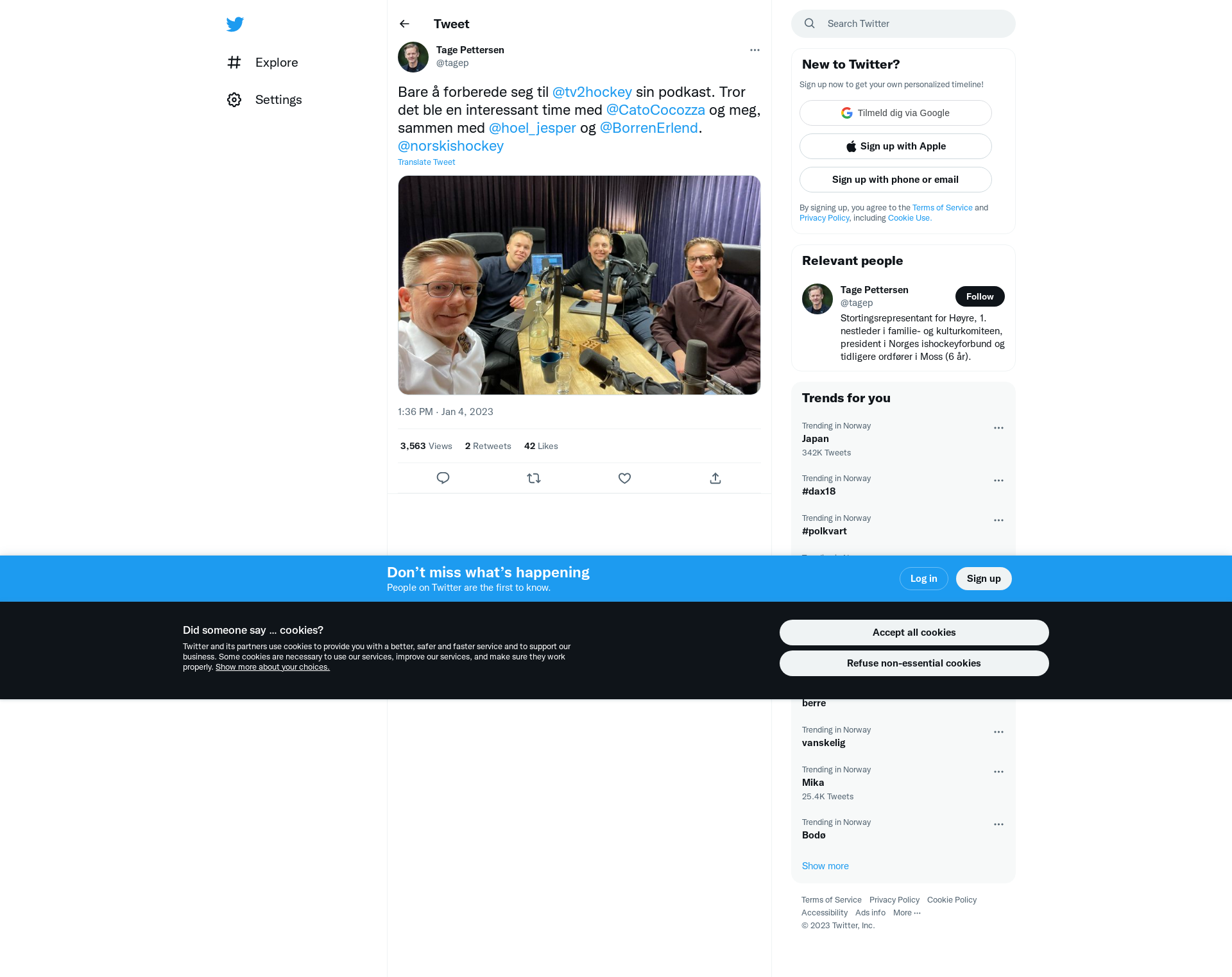This screenshot has height=977, width=1232.
Task: Go back using the arrow icon
Action: click(404, 24)
